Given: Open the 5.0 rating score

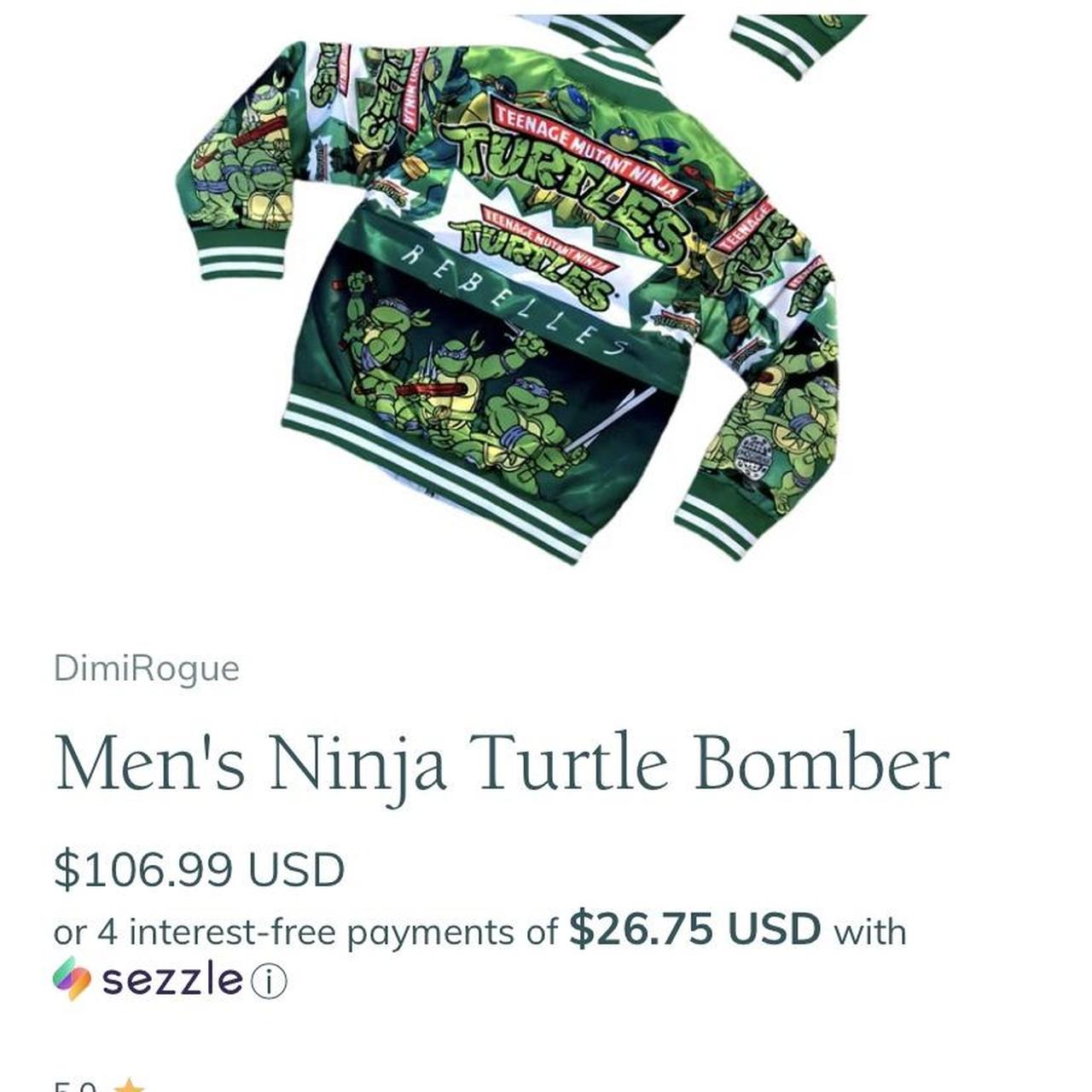Looking at the screenshot, I should (x=77, y=1086).
